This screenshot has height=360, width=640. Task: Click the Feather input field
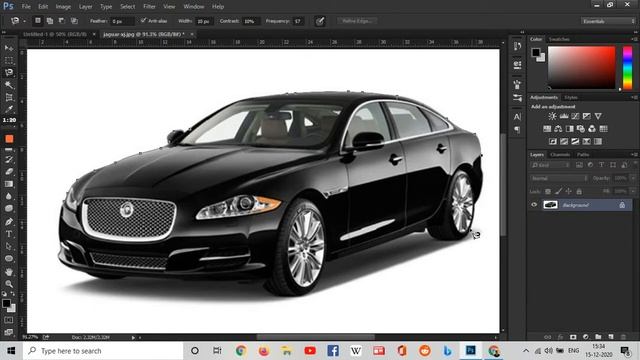pyautogui.click(x=122, y=21)
